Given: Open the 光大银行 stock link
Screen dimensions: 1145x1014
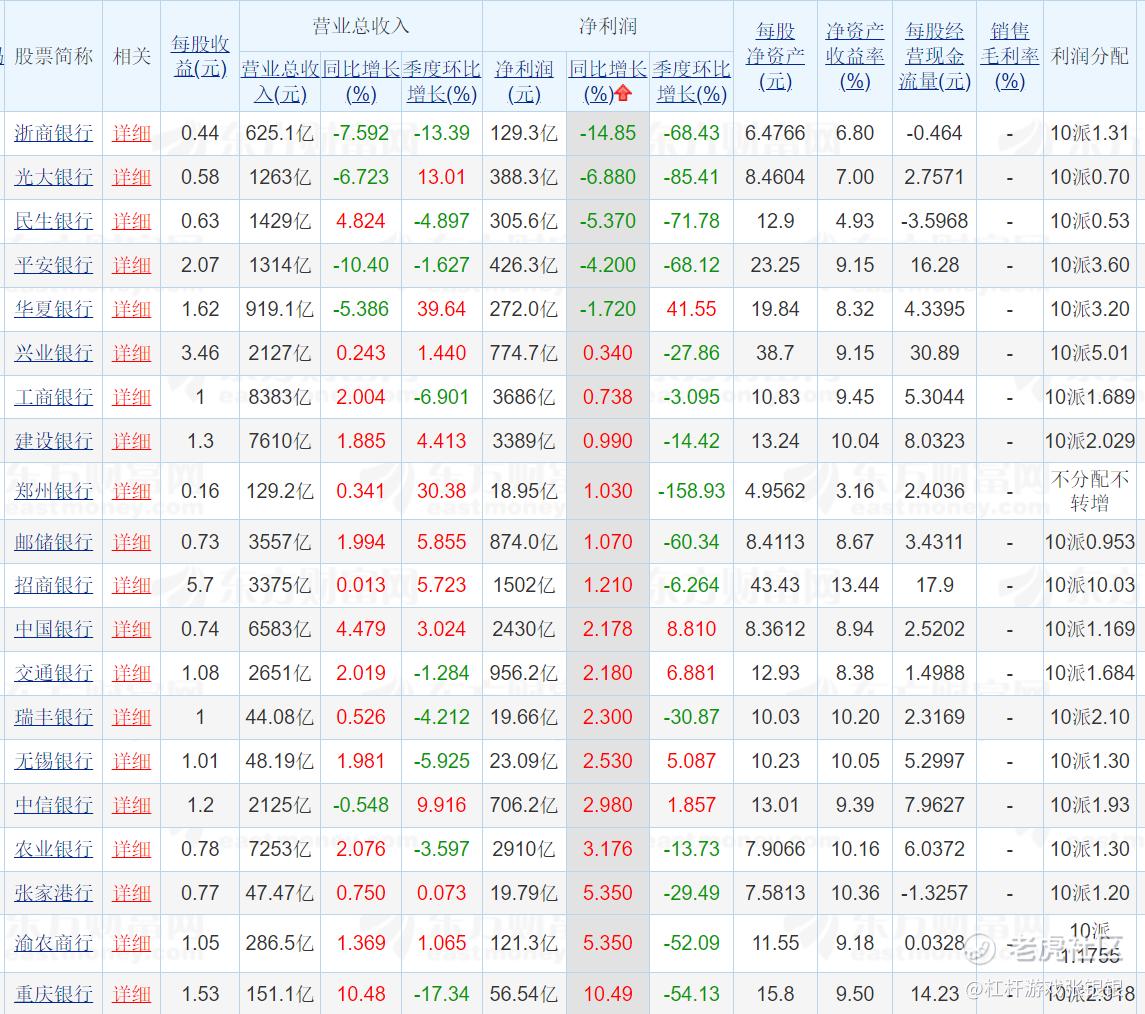Looking at the screenshot, I should [53, 177].
